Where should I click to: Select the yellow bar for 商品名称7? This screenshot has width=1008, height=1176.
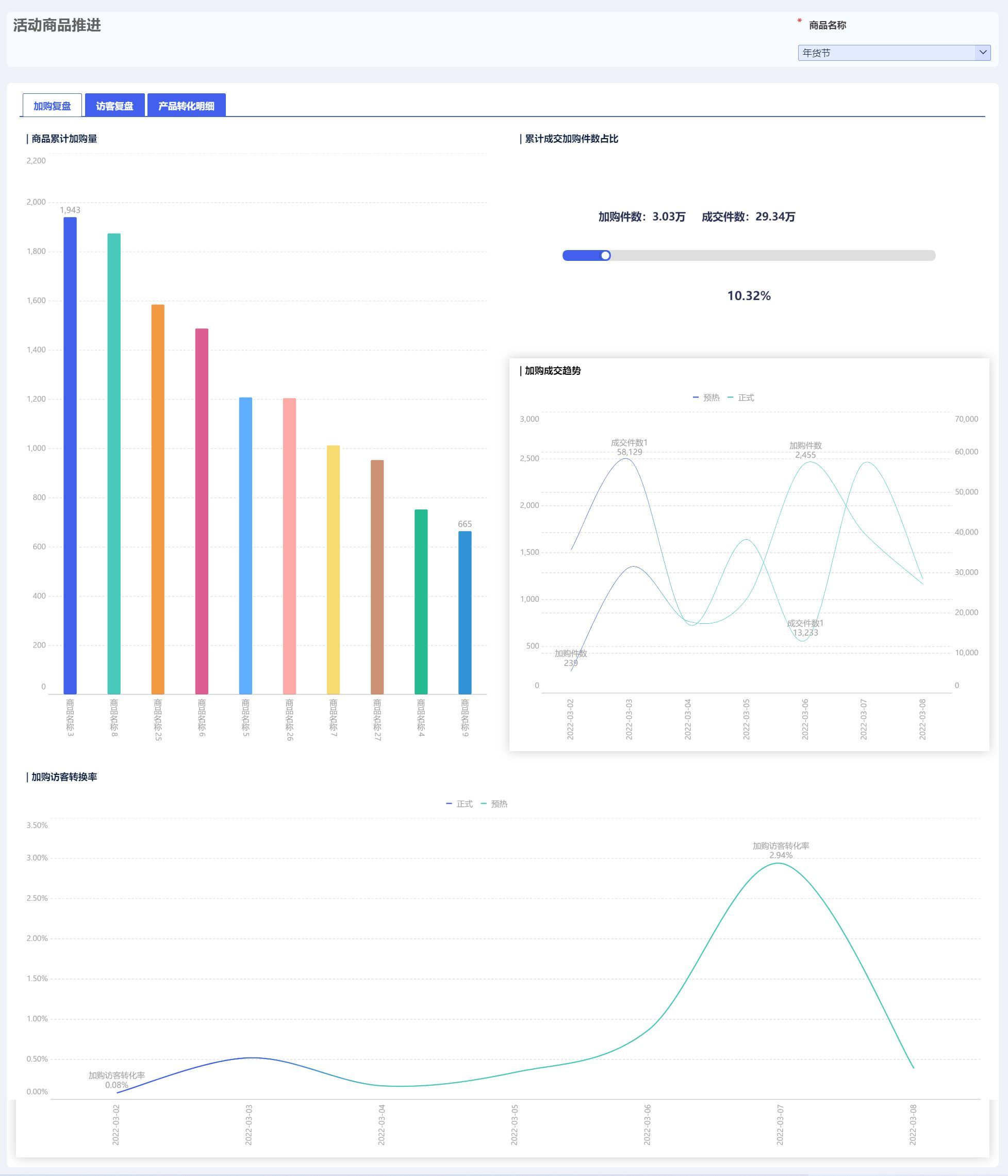point(333,569)
